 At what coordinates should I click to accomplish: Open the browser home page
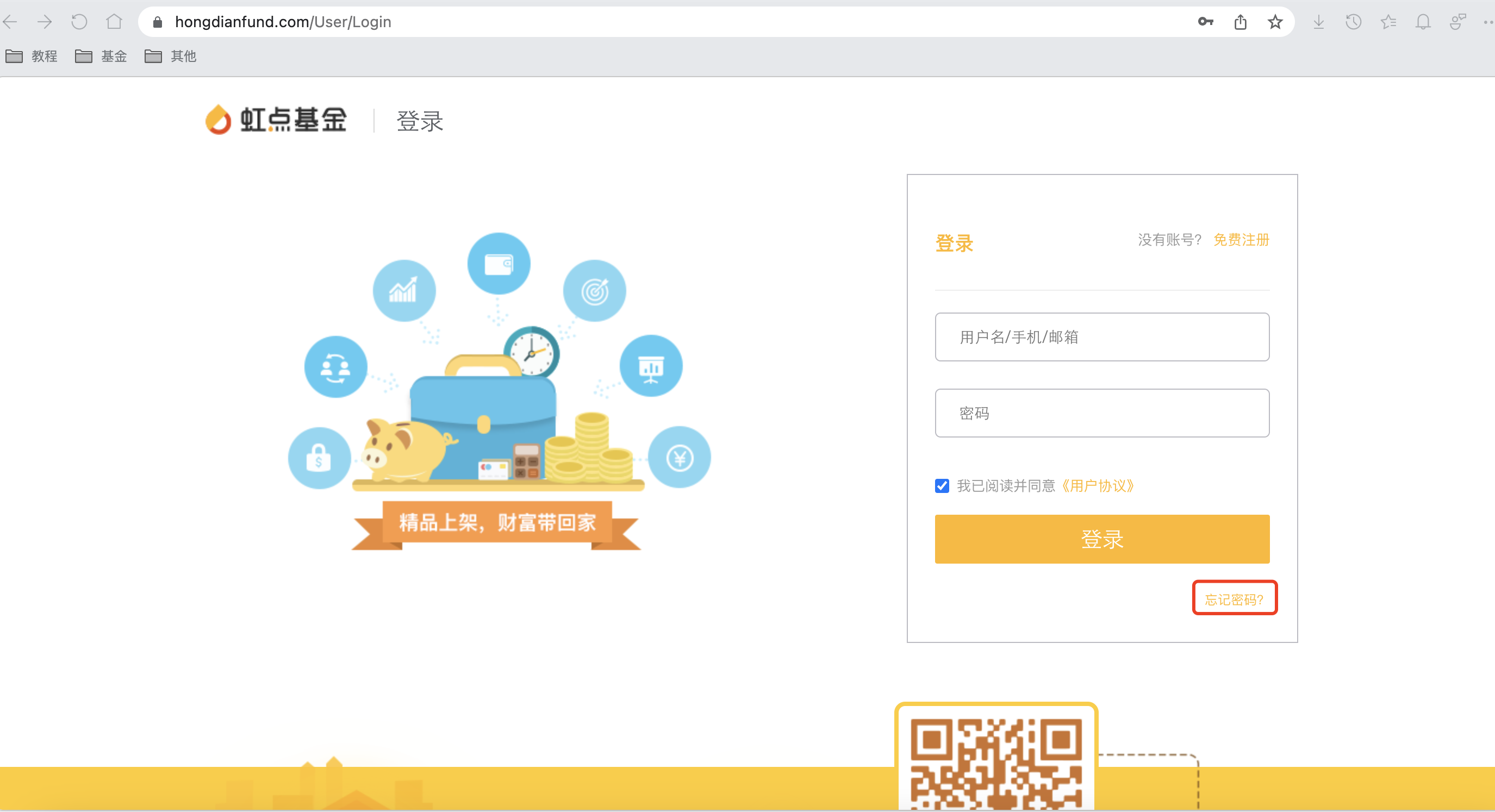pyautogui.click(x=114, y=22)
